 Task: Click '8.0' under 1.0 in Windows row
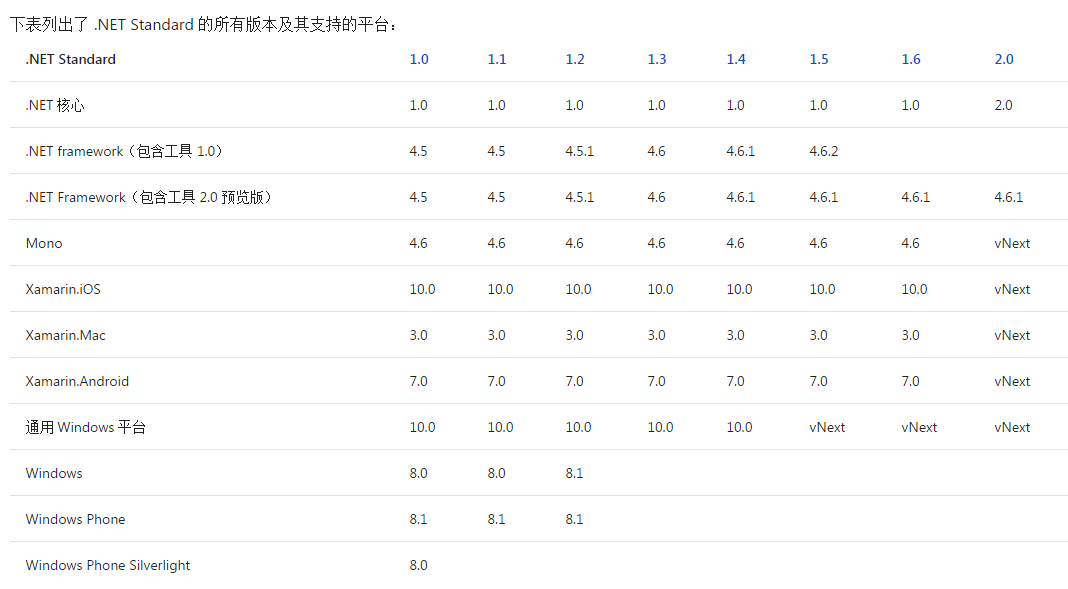pyautogui.click(x=418, y=473)
